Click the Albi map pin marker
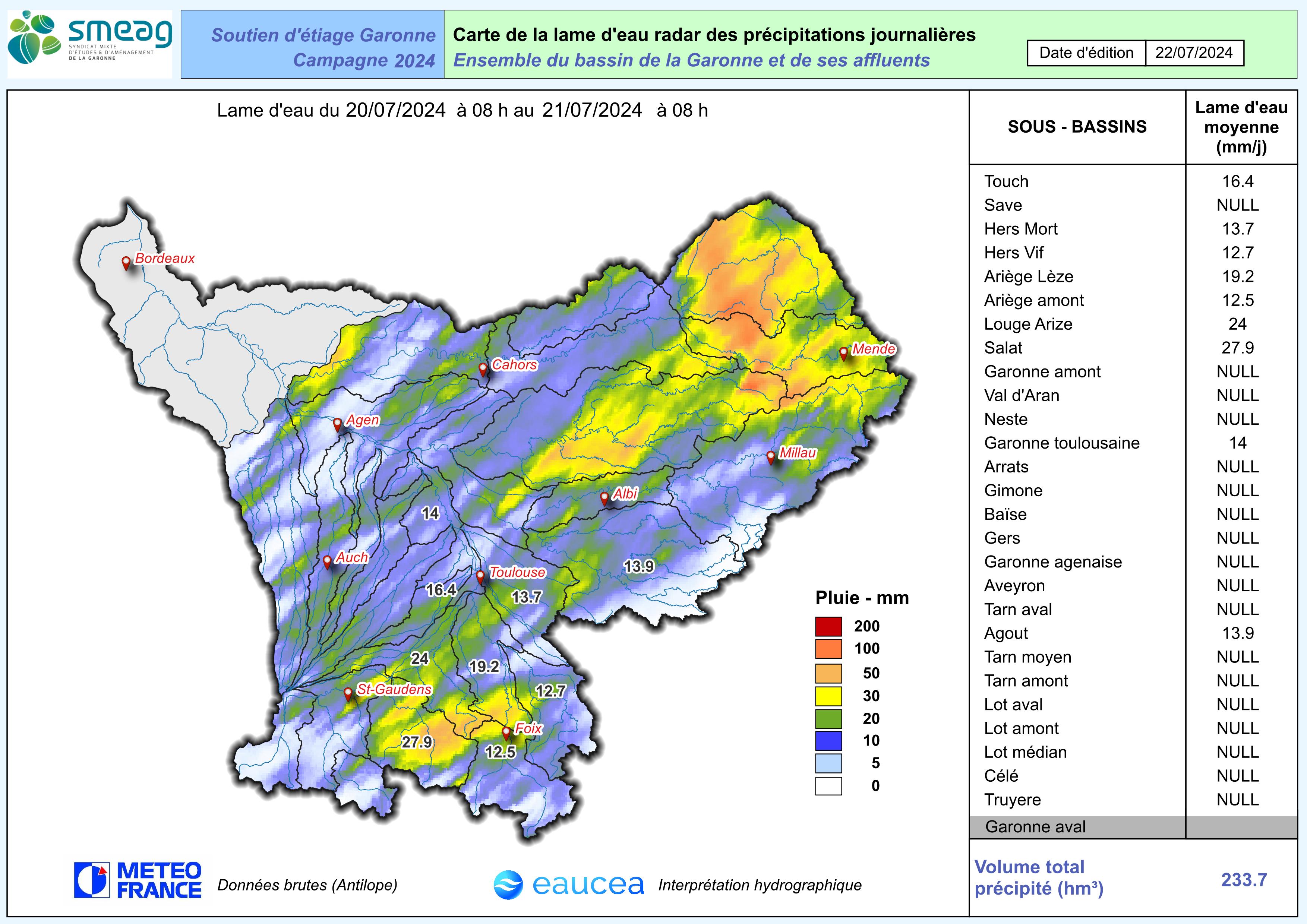 [x=604, y=499]
